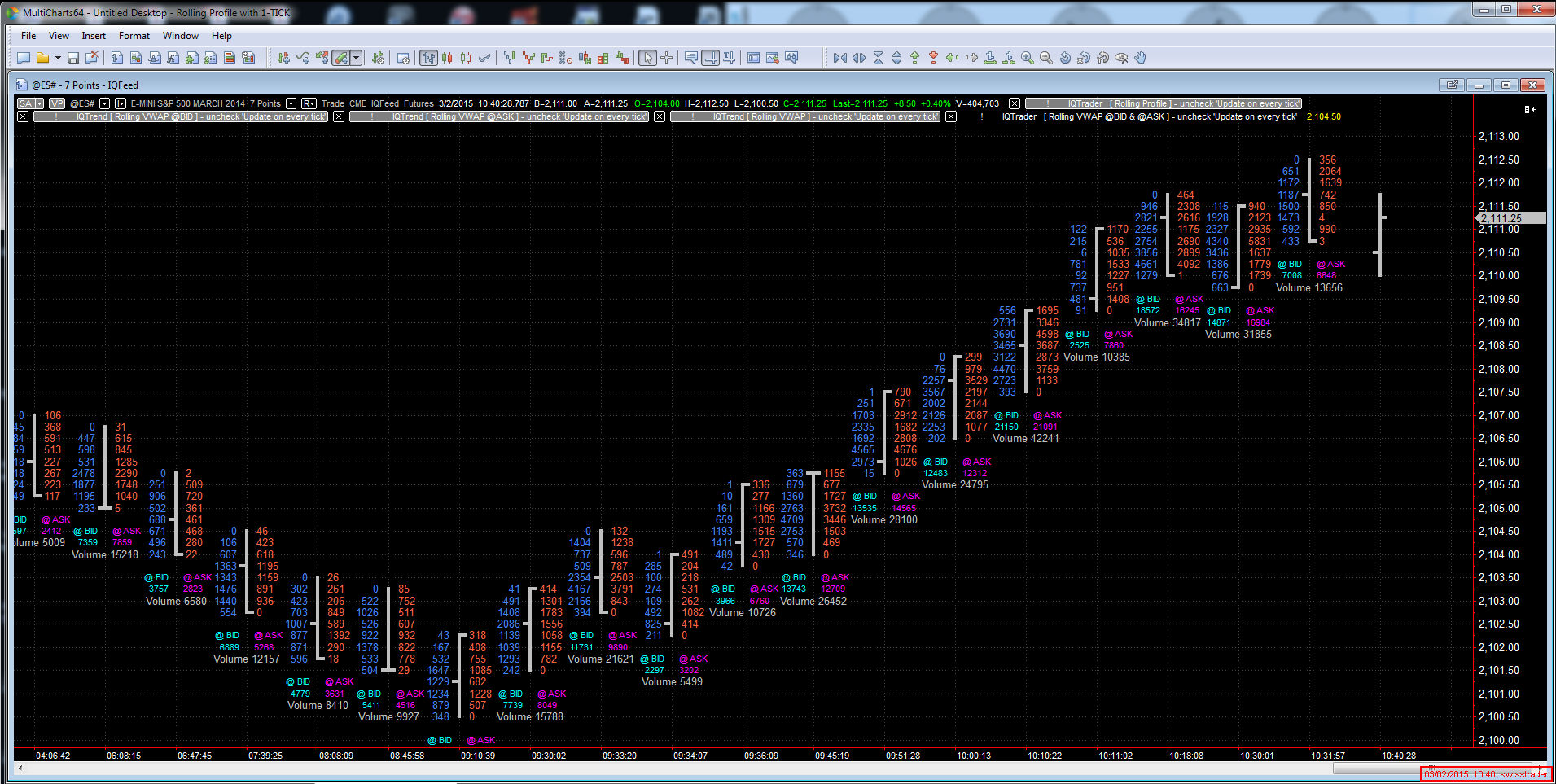Select the hand pan tool

coord(1141,58)
